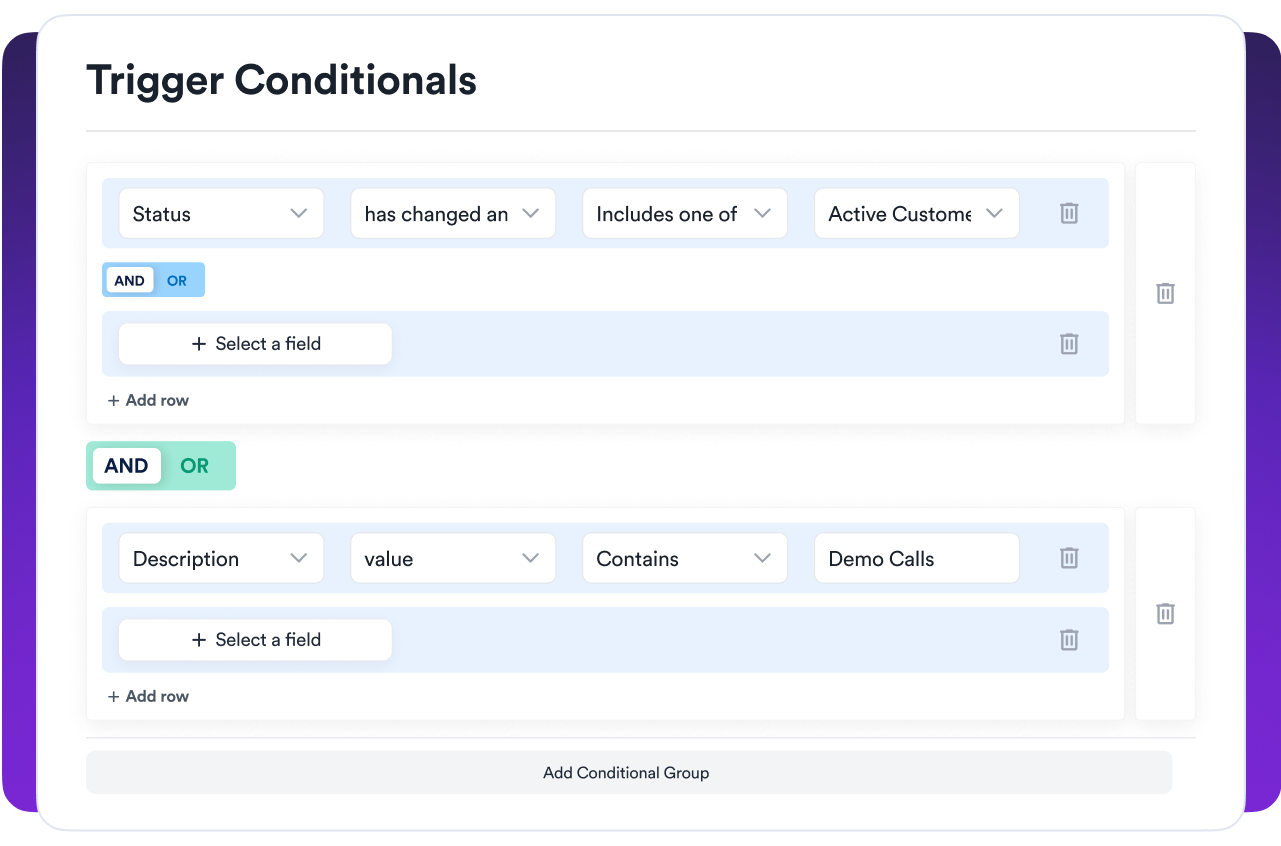Screen dimensions: 1281x846
Task: Click the Add Conditional Group button
Action: 628,773
